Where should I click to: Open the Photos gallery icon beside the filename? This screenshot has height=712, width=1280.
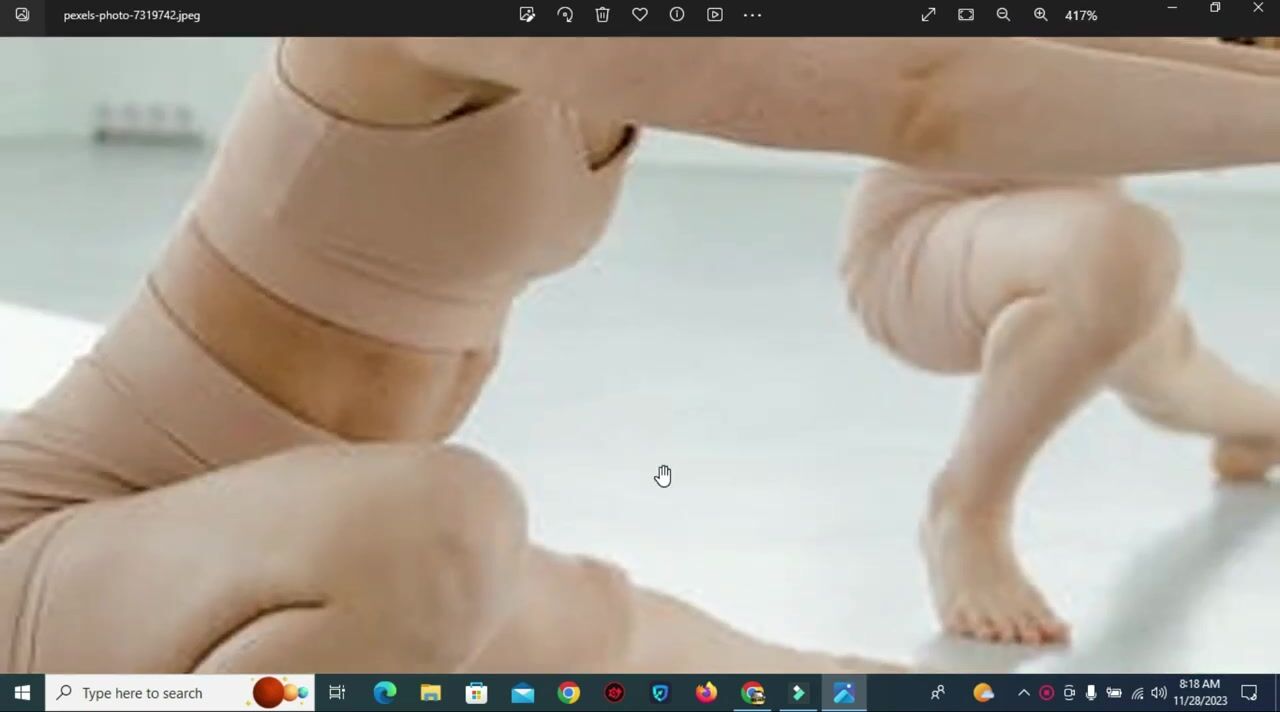coord(22,15)
